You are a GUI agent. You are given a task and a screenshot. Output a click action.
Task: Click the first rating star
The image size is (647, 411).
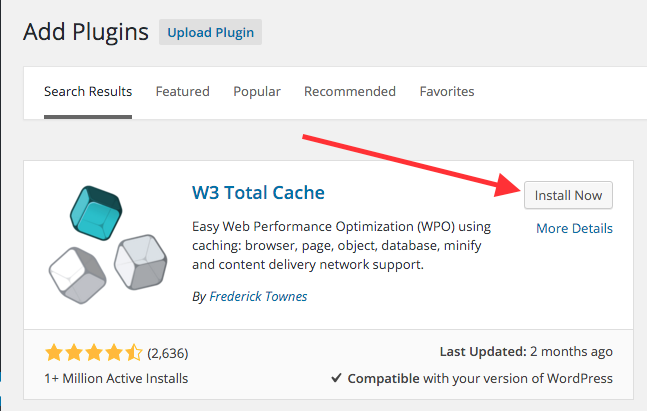pos(54,353)
